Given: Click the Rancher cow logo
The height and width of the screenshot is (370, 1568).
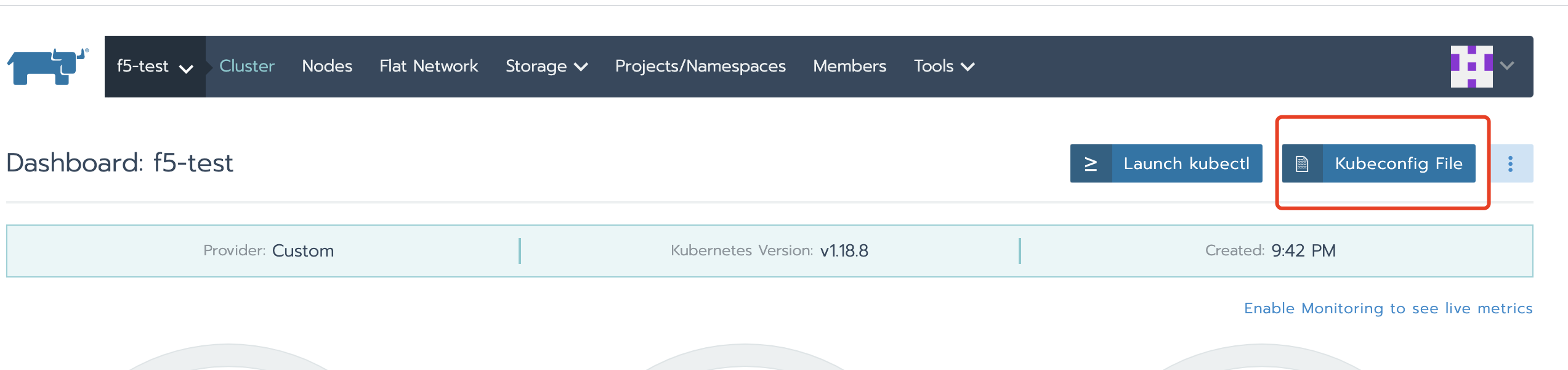Looking at the screenshot, I should pos(48,67).
